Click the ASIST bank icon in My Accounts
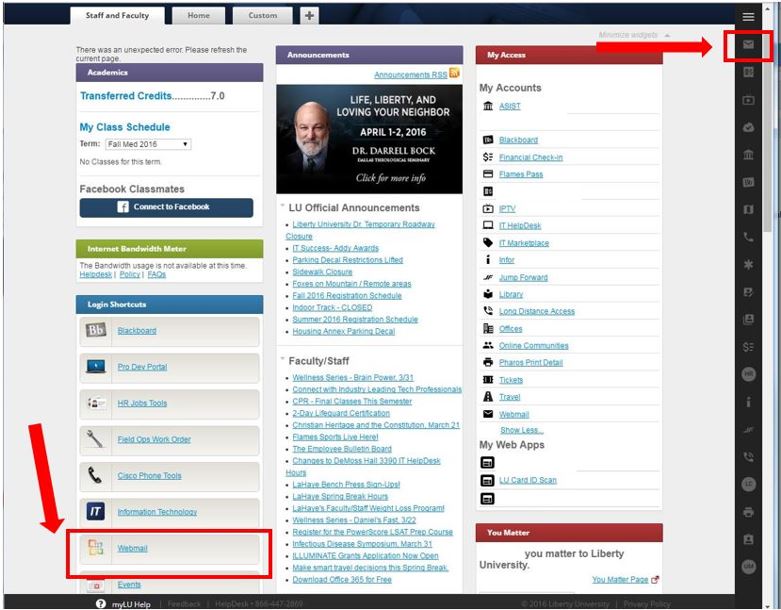The height and width of the screenshot is (610, 781). tap(488, 106)
